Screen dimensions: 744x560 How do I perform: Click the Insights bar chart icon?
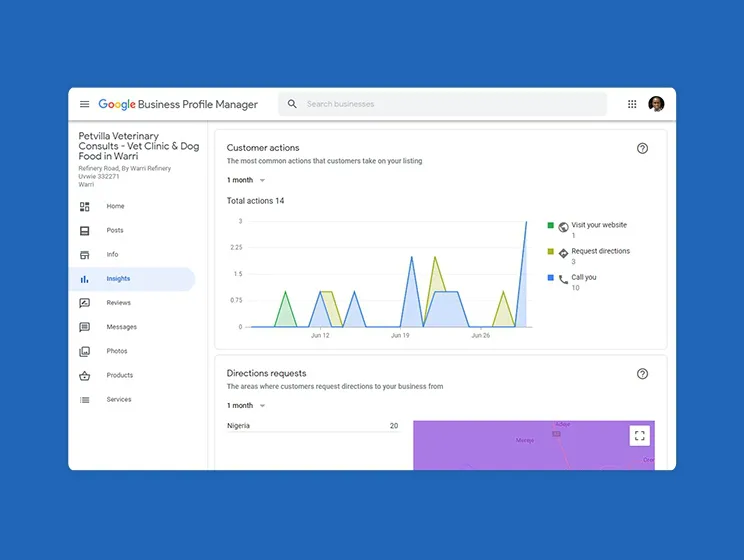point(84,279)
